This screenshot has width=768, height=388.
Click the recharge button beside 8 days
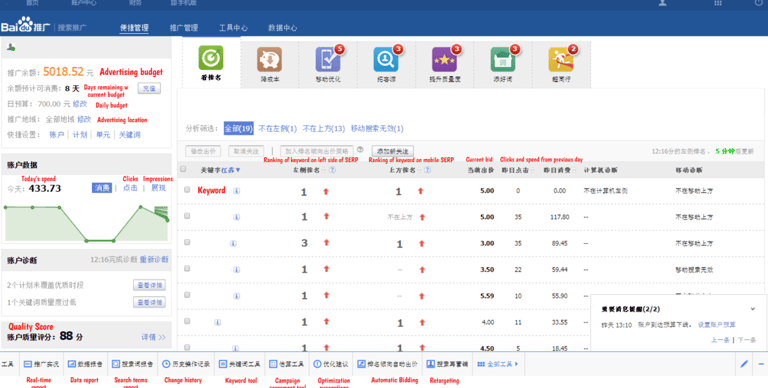point(149,89)
